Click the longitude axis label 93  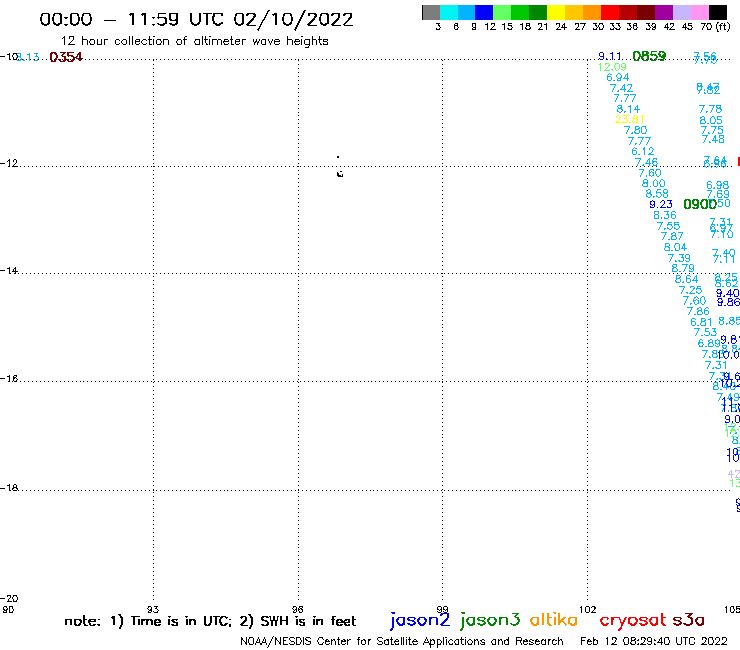click(x=153, y=609)
